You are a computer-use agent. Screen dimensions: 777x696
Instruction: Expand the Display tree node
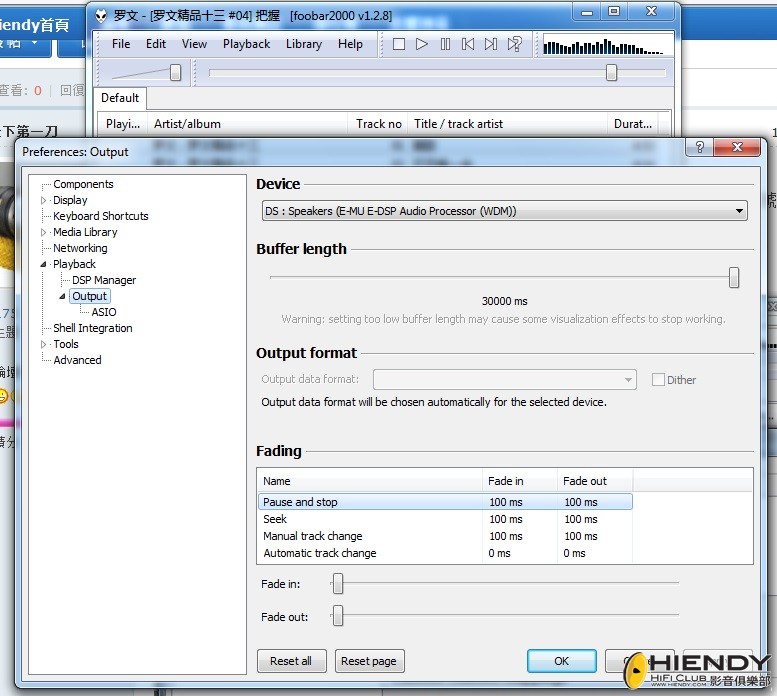pos(44,200)
